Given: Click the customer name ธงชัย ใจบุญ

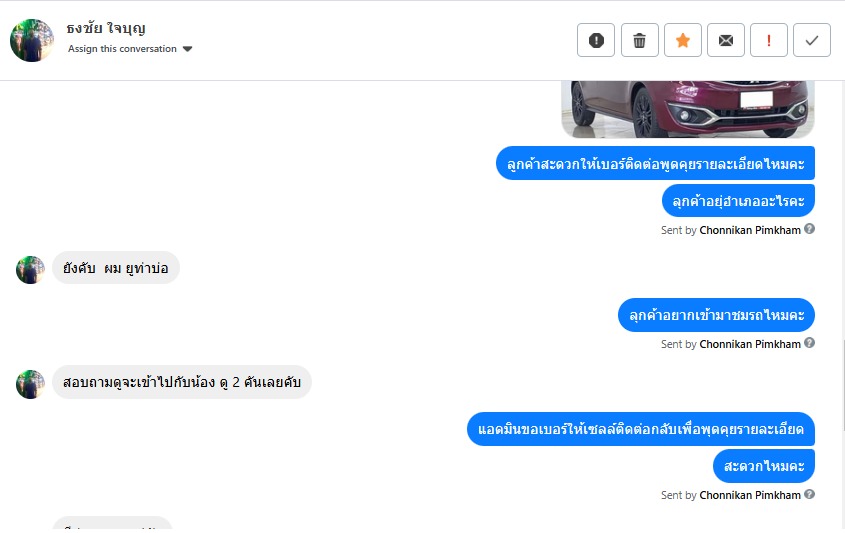Looking at the screenshot, I should click(x=106, y=28).
